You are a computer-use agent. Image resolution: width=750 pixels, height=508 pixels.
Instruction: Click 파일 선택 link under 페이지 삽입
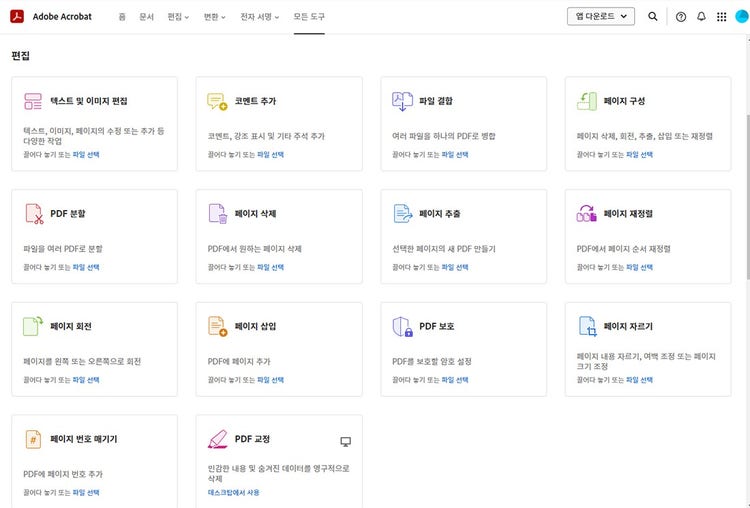pos(270,380)
